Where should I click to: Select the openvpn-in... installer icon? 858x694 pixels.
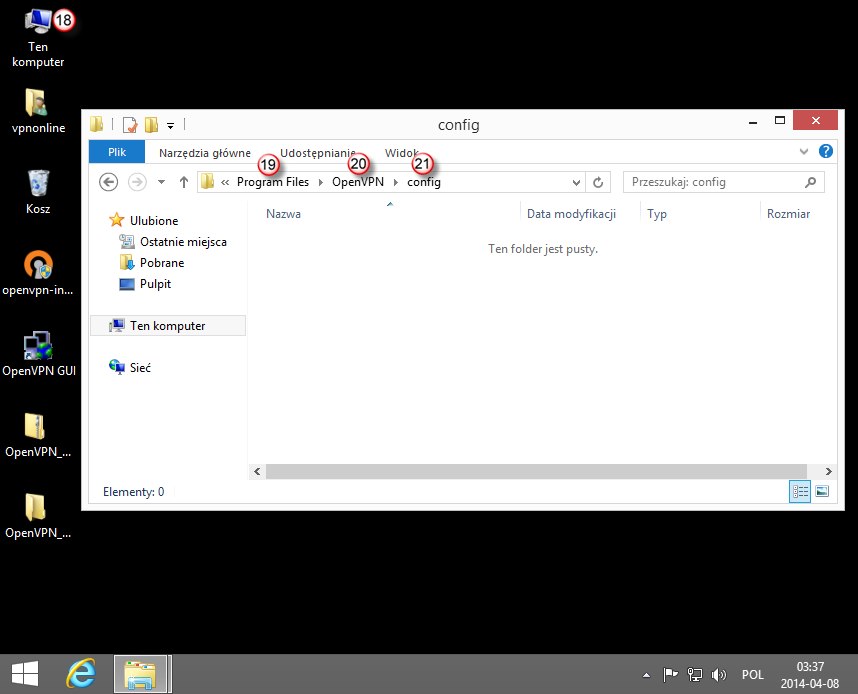pyautogui.click(x=38, y=273)
